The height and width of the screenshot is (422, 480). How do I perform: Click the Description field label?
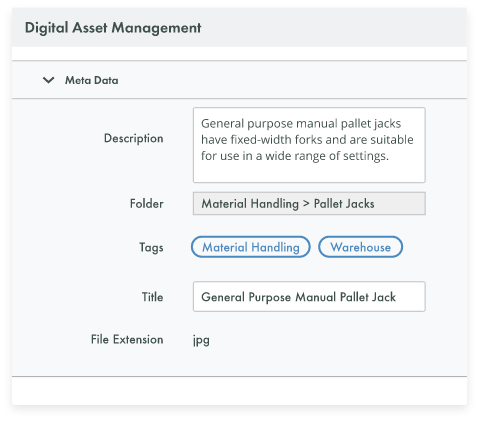[134, 138]
